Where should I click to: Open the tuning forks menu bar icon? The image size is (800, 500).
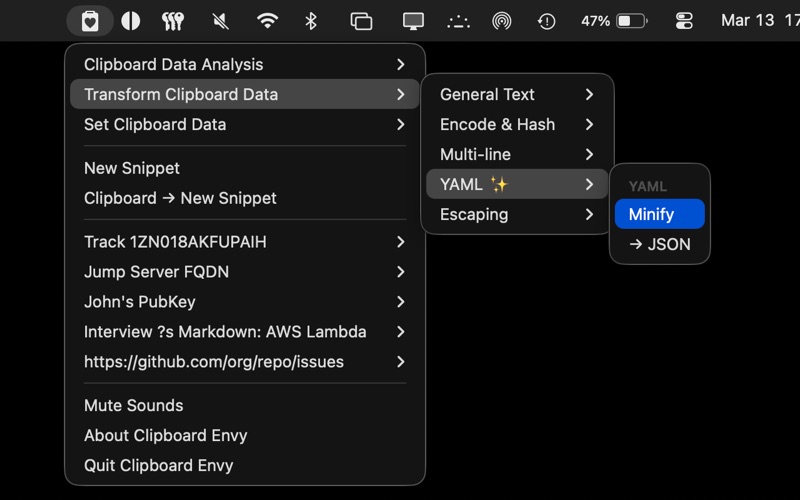pyautogui.click(x=172, y=21)
